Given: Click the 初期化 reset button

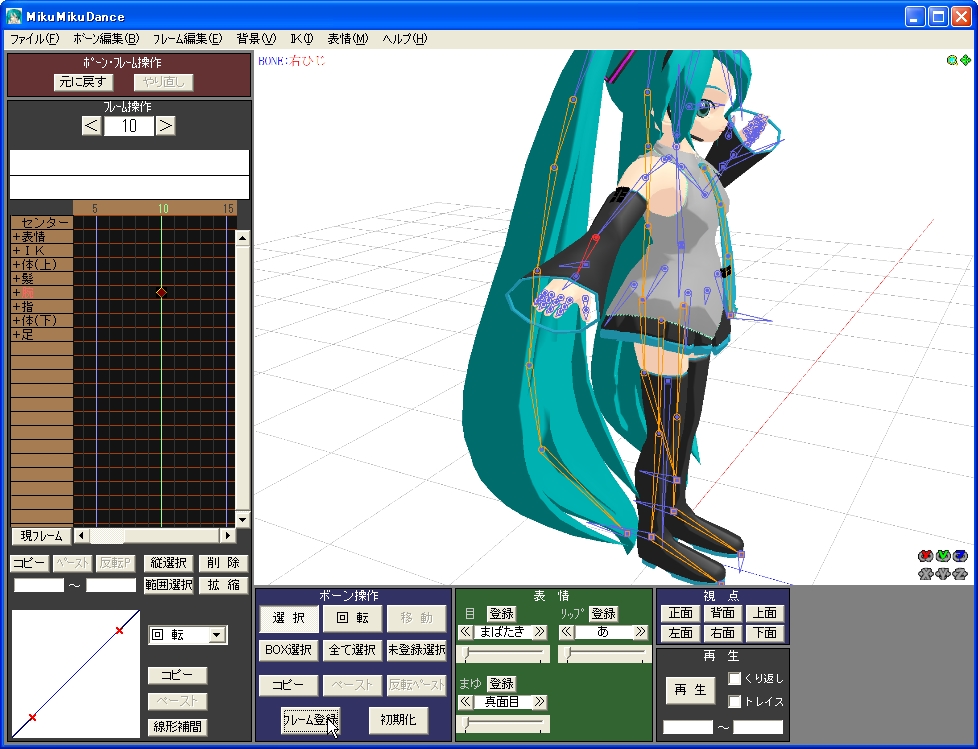Looking at the screenshot, I should tap(398, 720).
